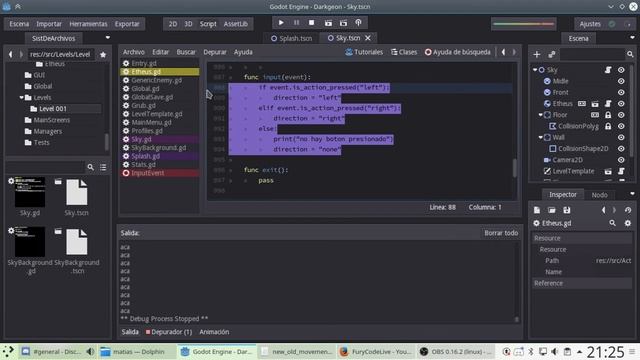Collapse the Floor node children
The width and height of the screenshot is (640, 360).
point(540,115)
